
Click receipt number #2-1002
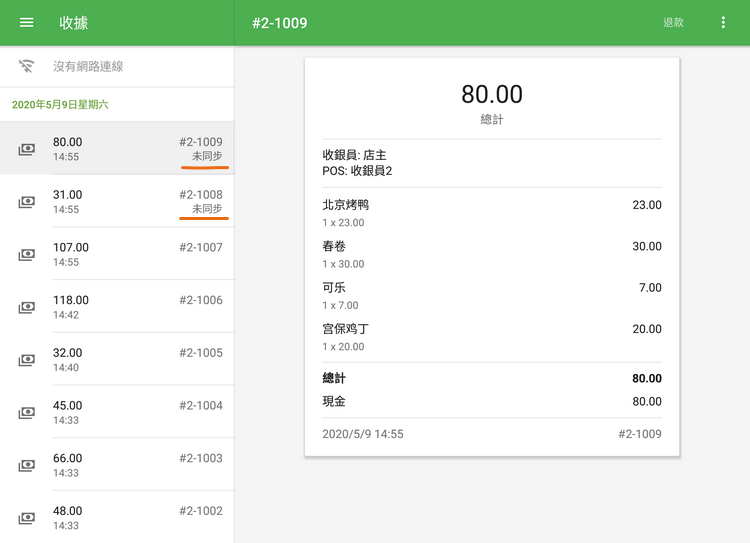pos(201,510)
